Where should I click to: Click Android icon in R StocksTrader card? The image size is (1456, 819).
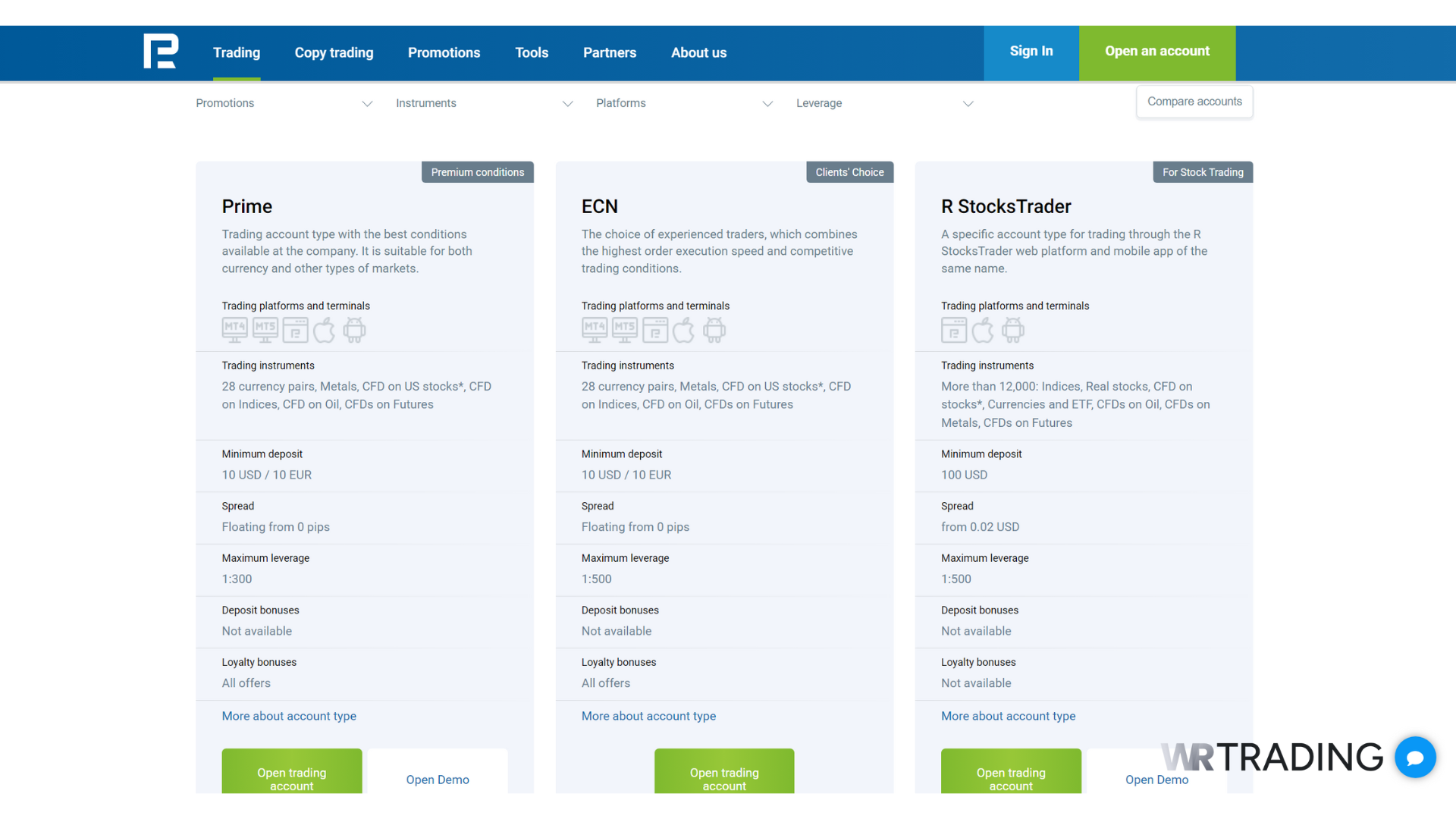[x=1013, y=330]
